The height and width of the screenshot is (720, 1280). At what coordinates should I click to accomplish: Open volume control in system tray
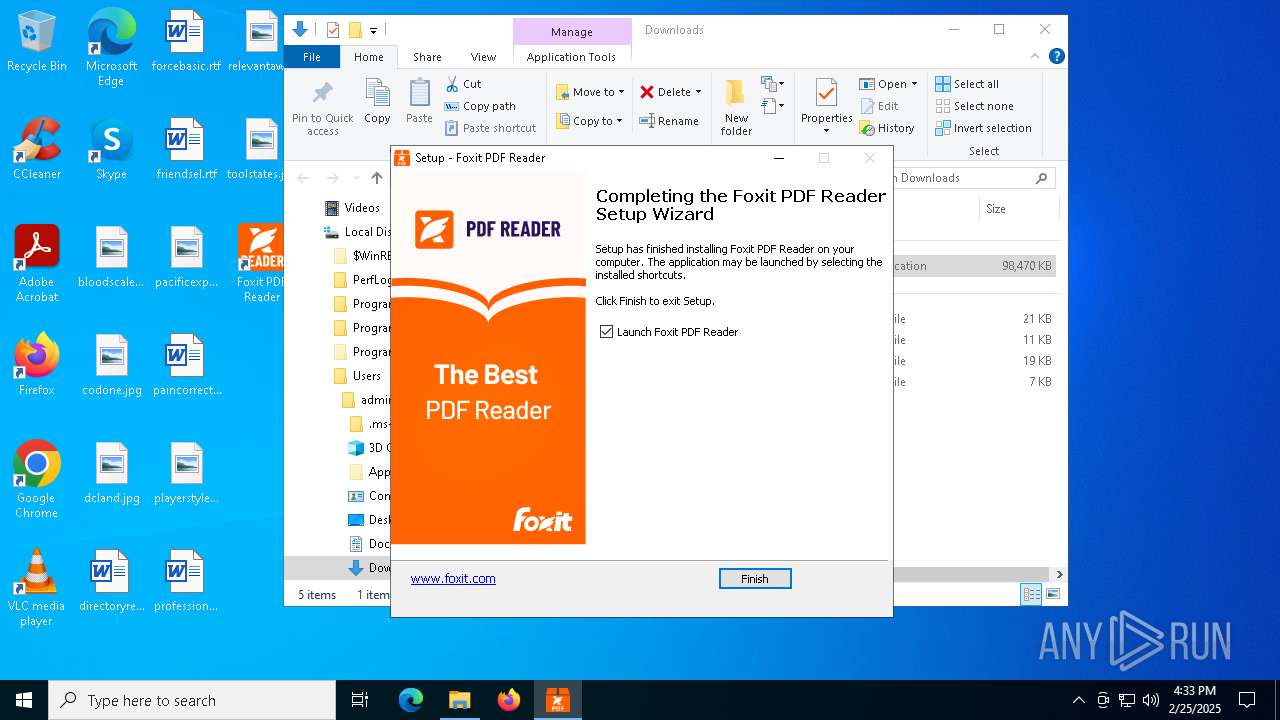coord(1151,700)
